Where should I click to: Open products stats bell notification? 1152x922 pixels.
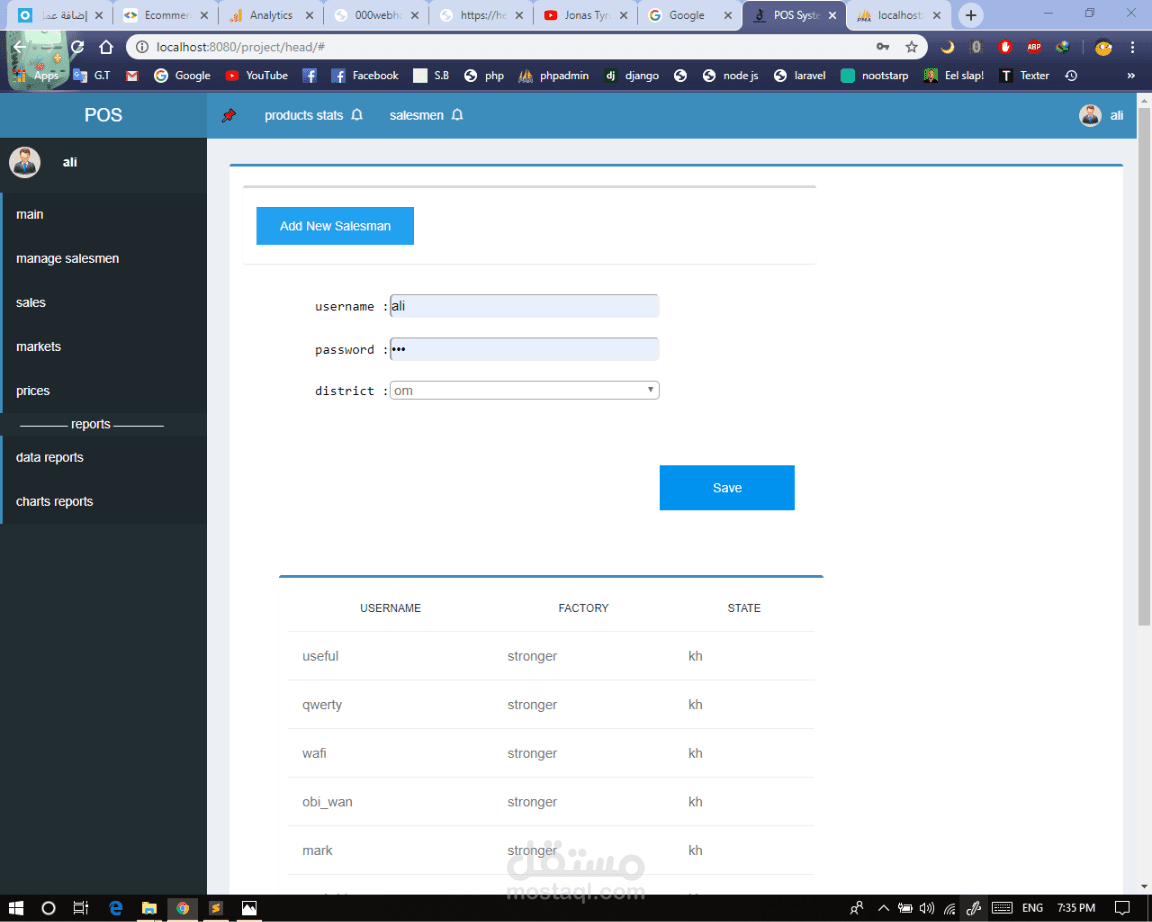click(357, 115)
